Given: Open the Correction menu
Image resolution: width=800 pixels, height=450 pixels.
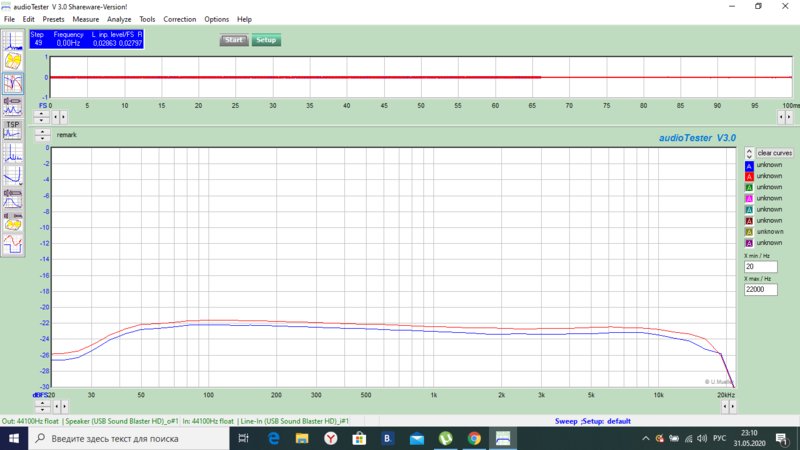Looking at the screenshot, I should [180, 19].
